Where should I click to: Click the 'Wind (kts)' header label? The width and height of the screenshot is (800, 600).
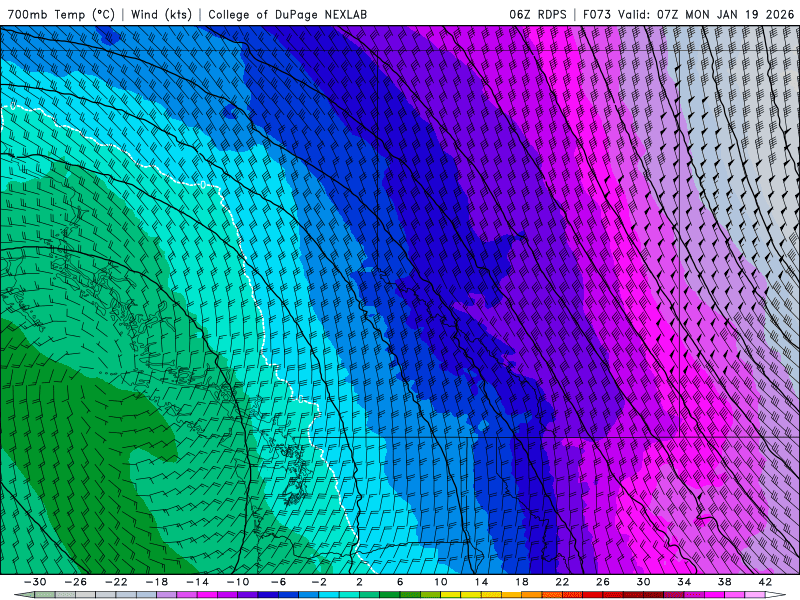[161, 14]
